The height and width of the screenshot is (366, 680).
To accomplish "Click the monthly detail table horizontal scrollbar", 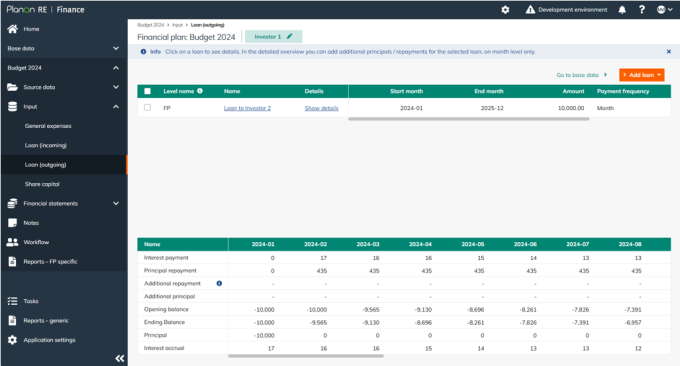I will point(306,356).
